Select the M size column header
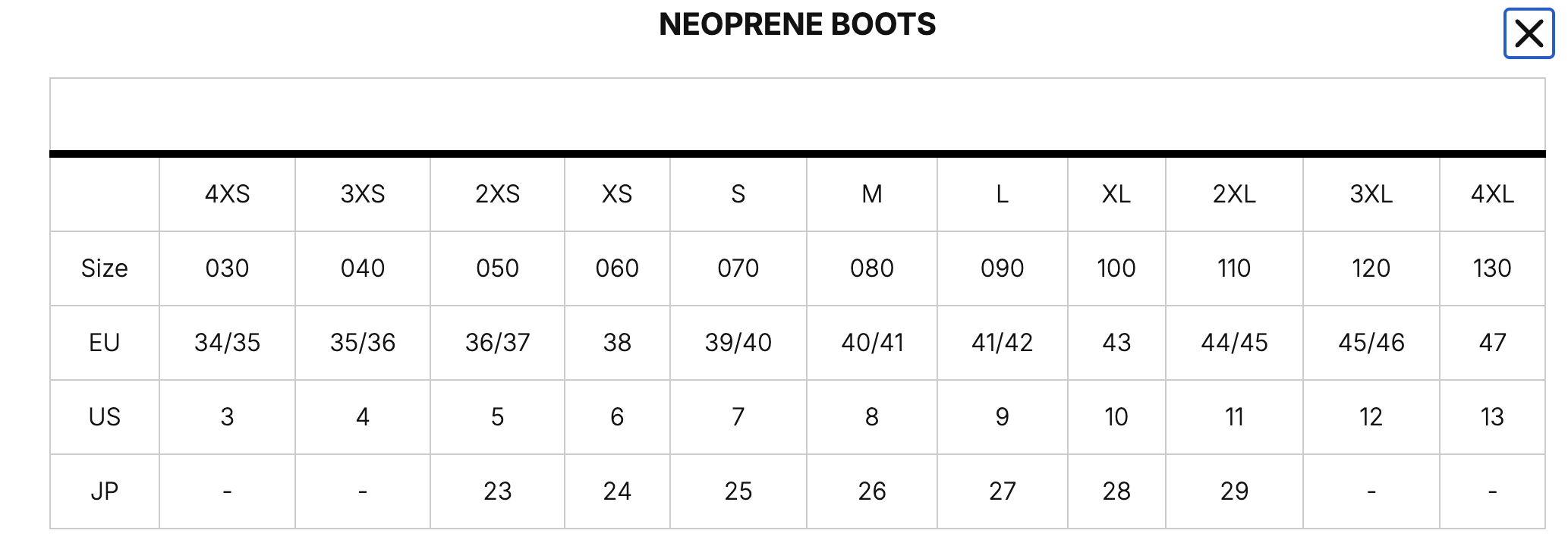1568x546 pixels. tap(872, 194)
